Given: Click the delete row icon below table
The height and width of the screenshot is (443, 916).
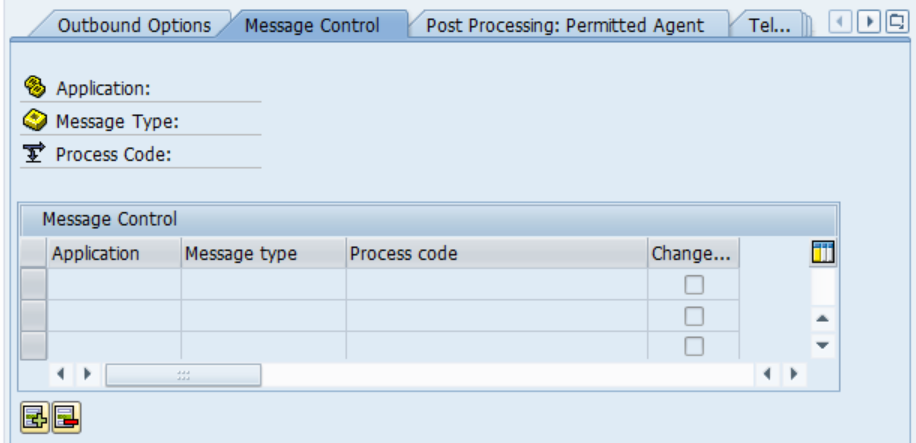Looking at the screenshot, I should [67, 417].
